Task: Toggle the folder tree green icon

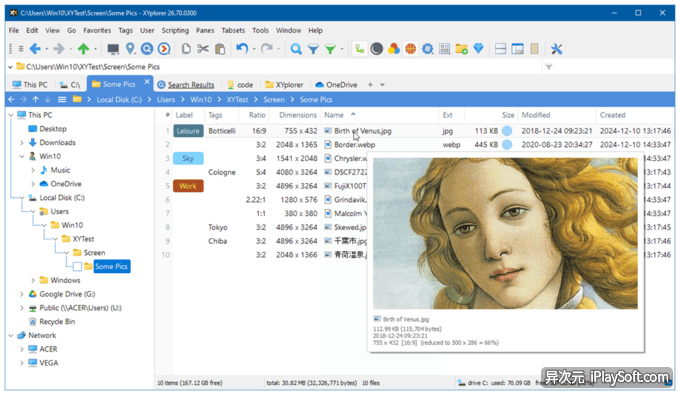Action: coord(360,49)
